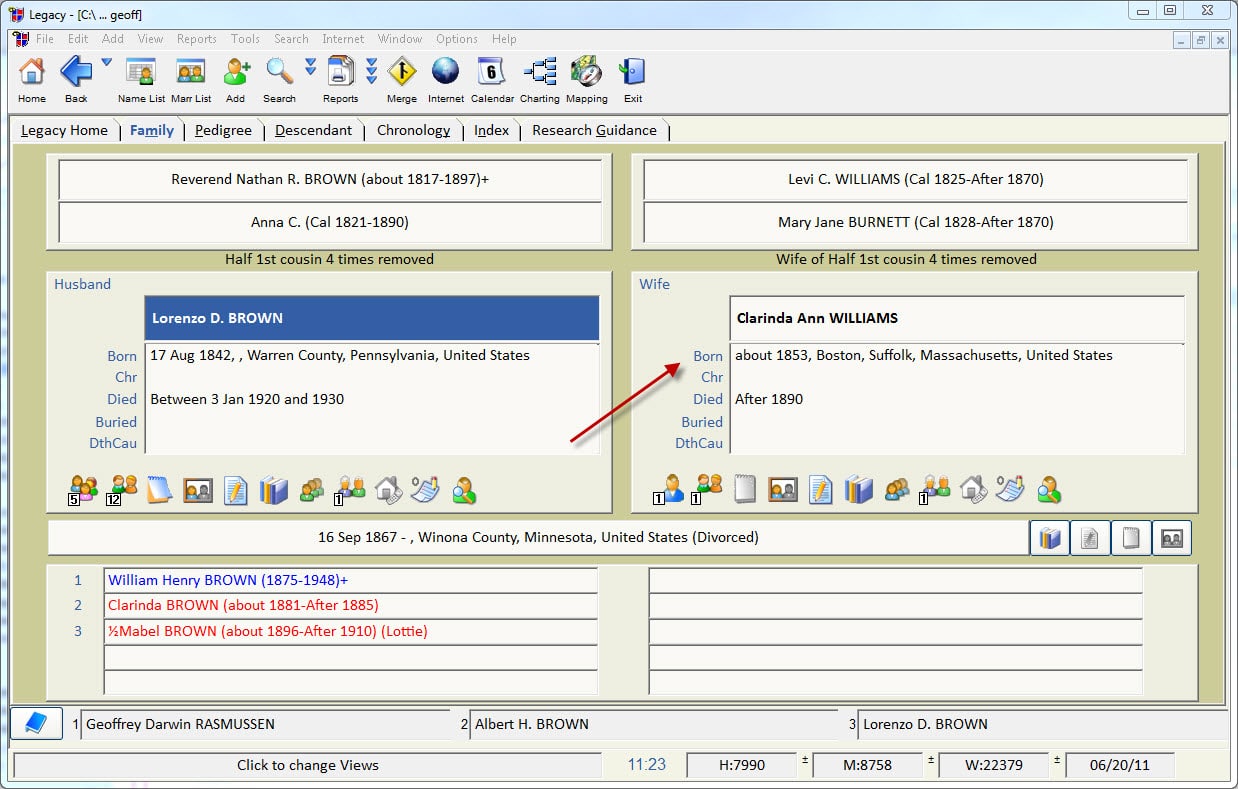1238x789 pixels.
Task: Click the Internet globe icon
Action: (445, 74)
